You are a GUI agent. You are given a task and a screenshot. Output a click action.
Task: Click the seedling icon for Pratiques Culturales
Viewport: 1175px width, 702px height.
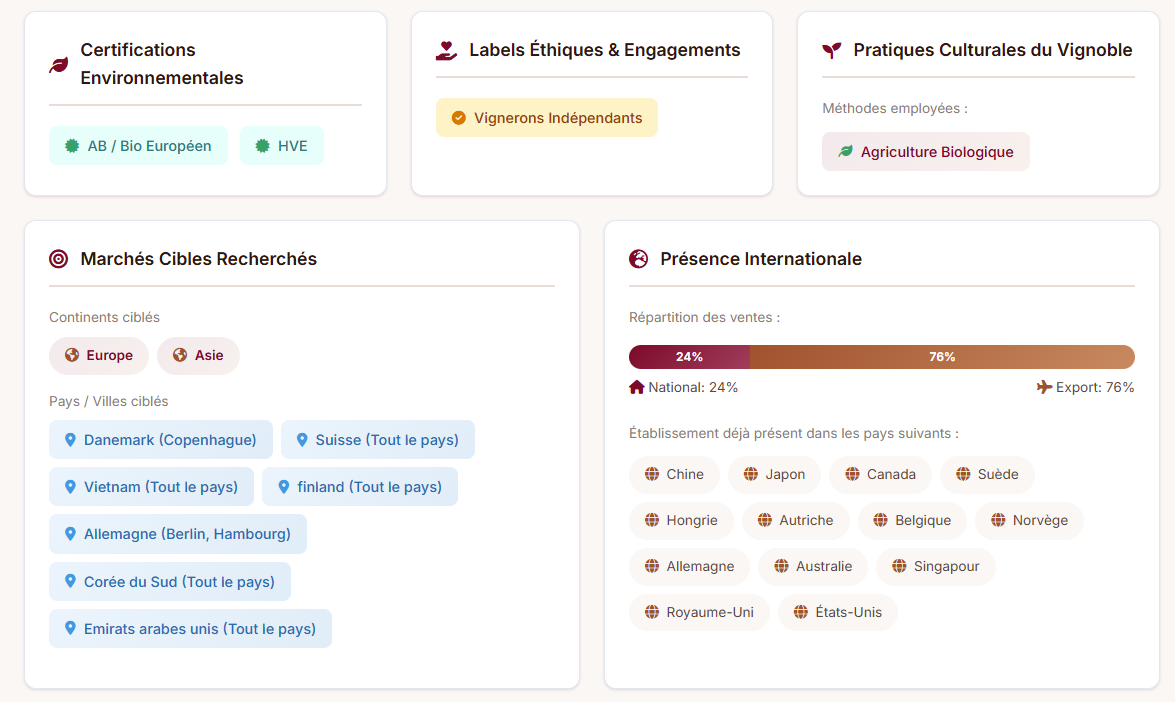tap(832, 50)
